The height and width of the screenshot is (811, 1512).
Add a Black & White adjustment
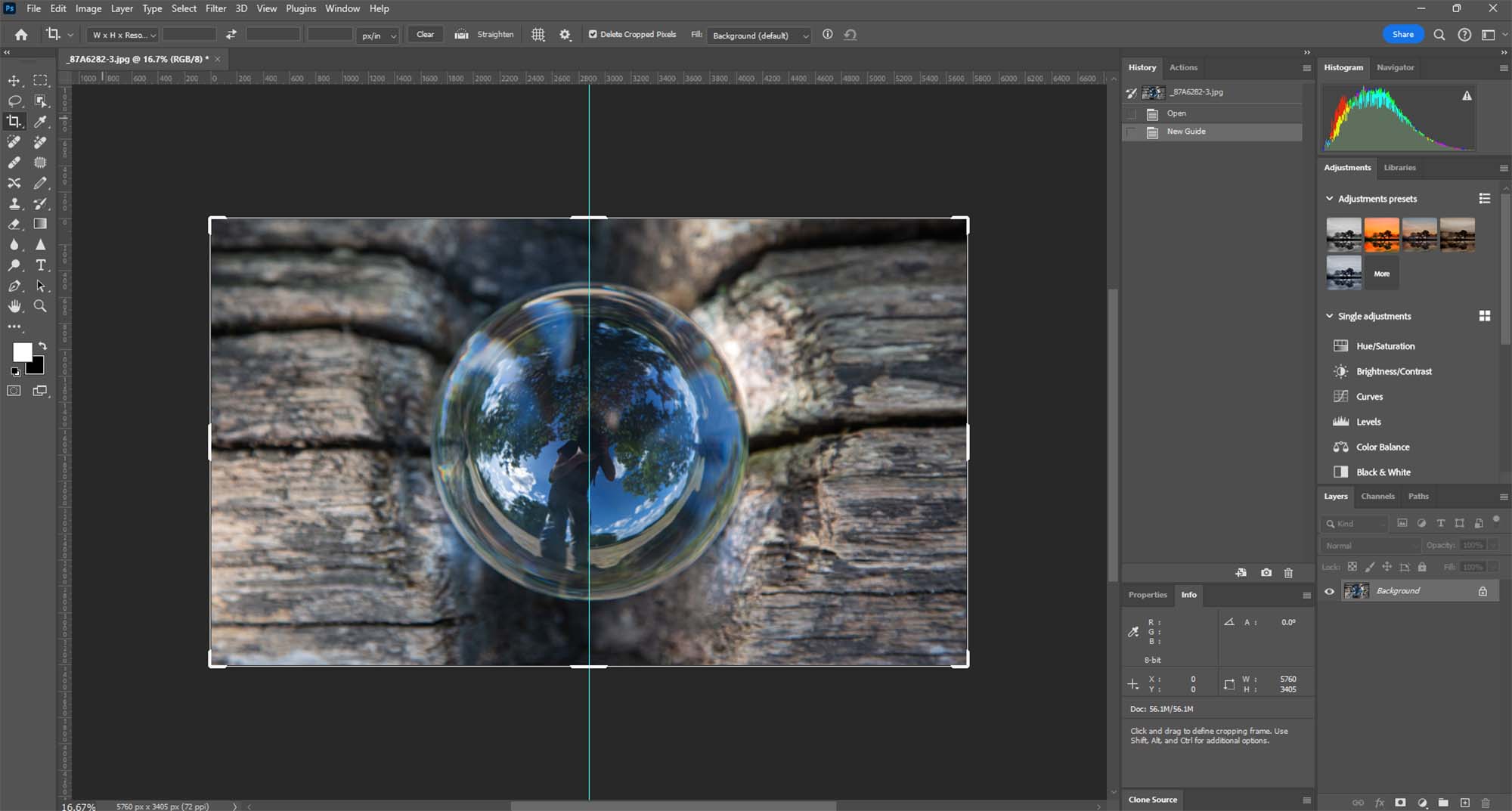point(1383,472)
